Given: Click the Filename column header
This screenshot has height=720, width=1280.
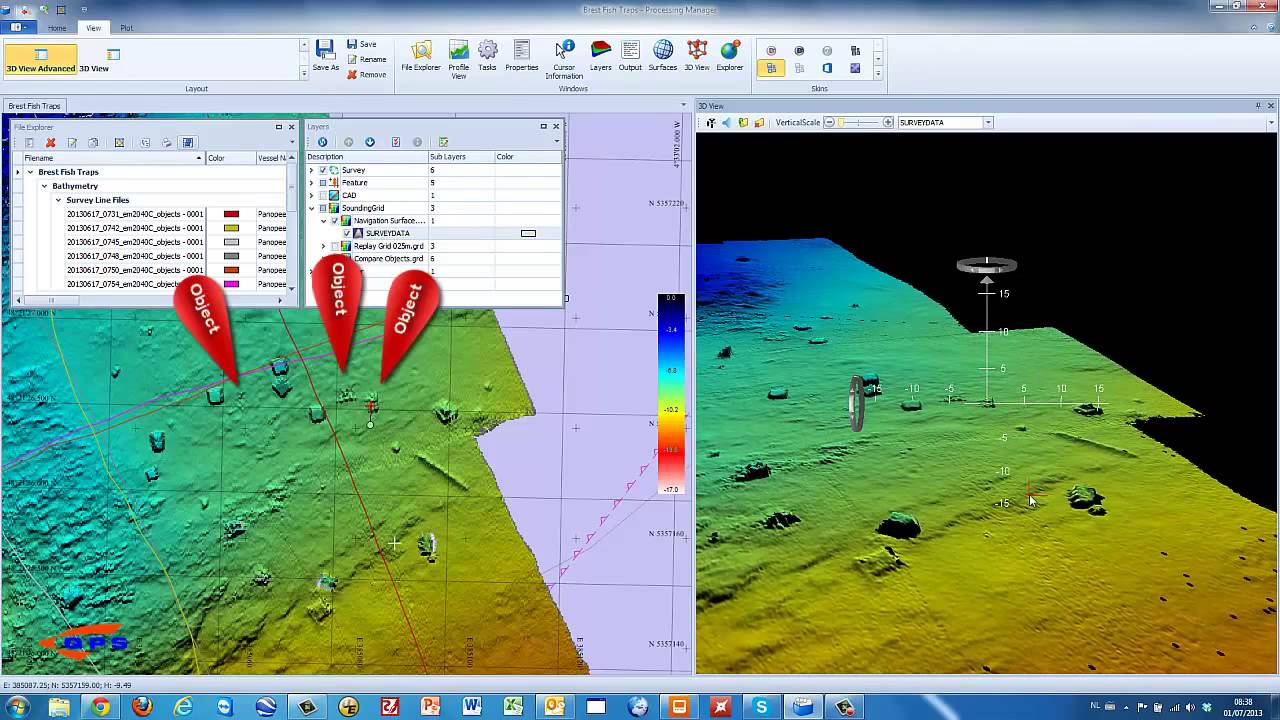Looking at the screenshot, I should tap(114, 158).
